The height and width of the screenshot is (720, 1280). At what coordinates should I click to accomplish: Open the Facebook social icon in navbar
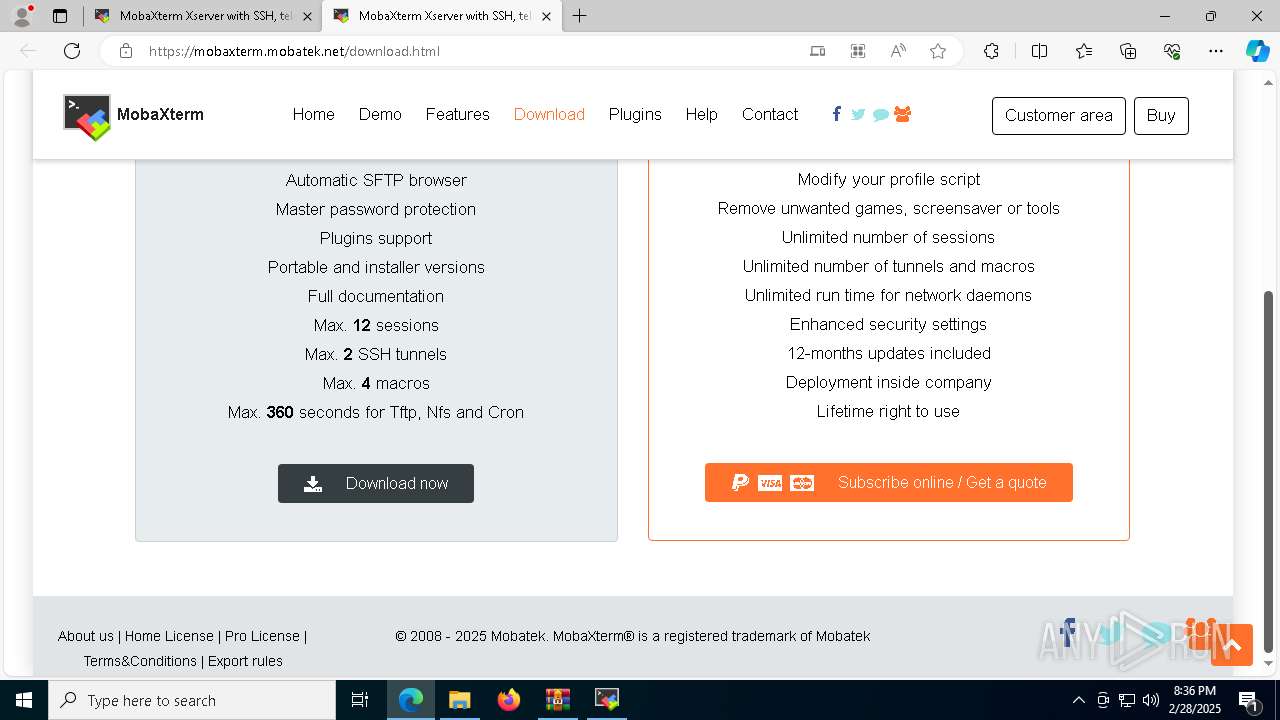coord(836,114)
